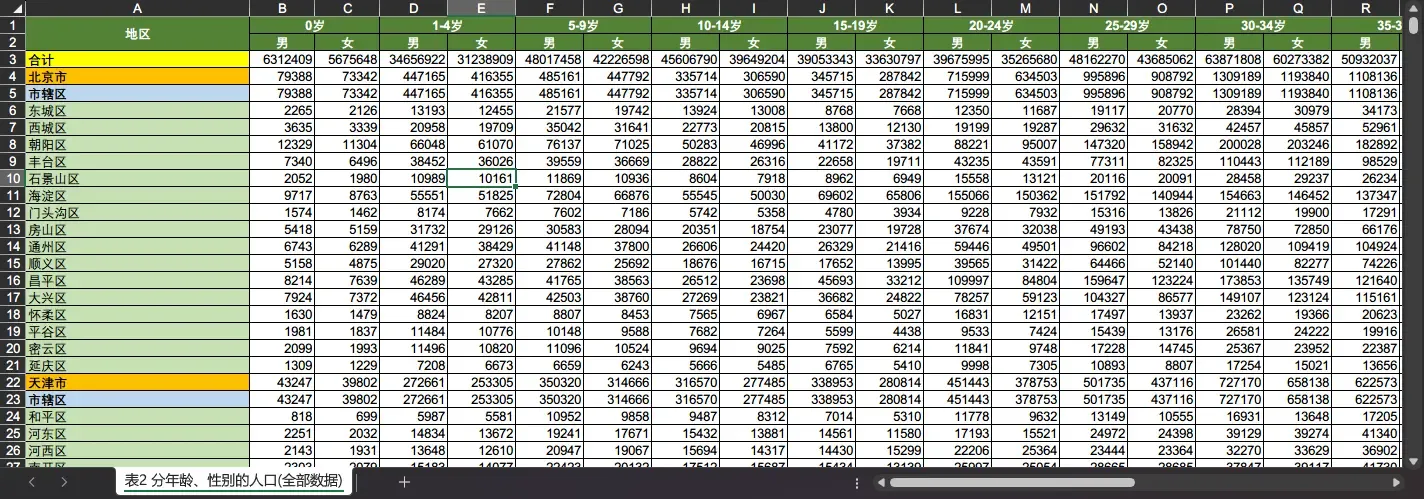This screenshot has width=1424, height=499.
Task: Click the 10-14岁 age group header
Action: pos(719,25)
